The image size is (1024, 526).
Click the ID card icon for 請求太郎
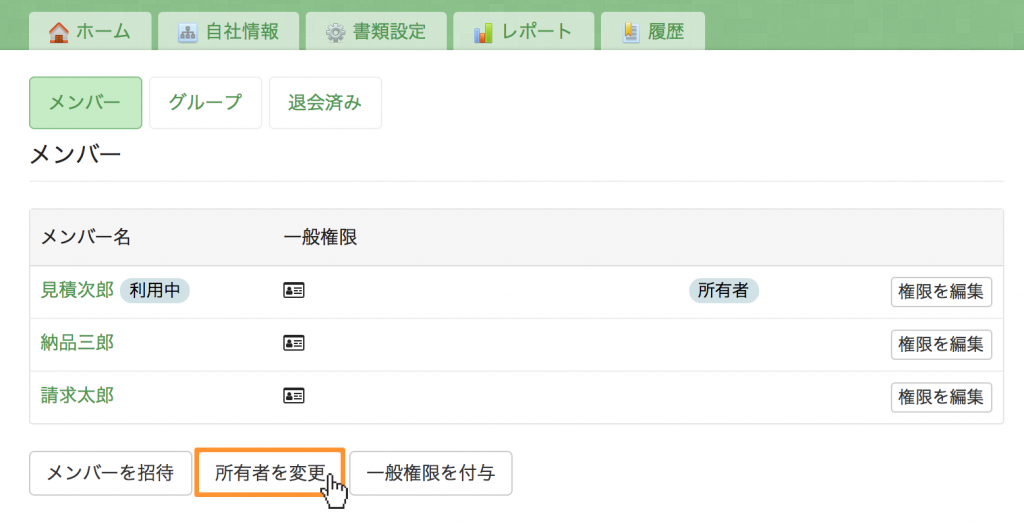[x=294, y=395]
